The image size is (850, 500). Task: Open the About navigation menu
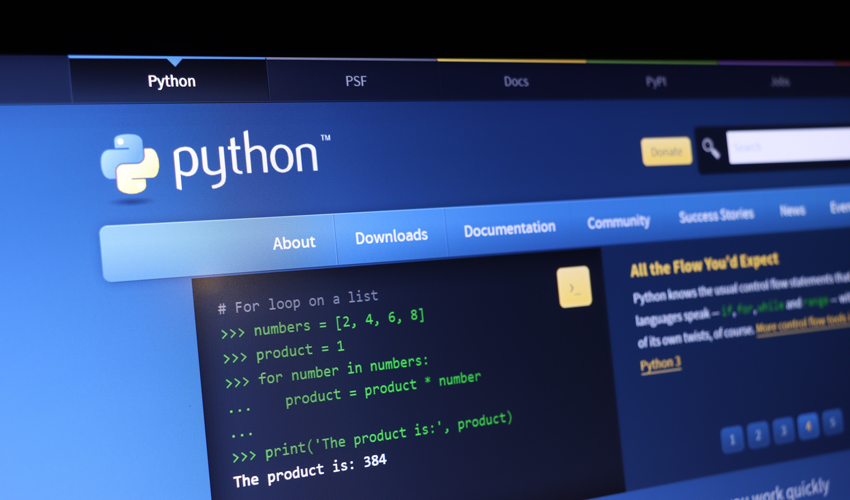pyautogui.click(x=293, y=242)
